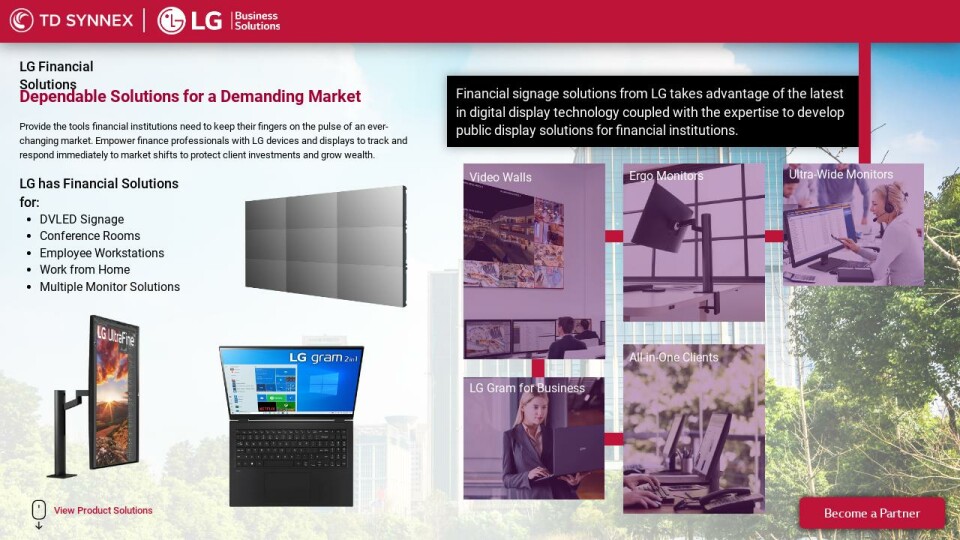Click the DVLED Signage list item
This screenshot has height=540, width=960.
tap(82, 220)
